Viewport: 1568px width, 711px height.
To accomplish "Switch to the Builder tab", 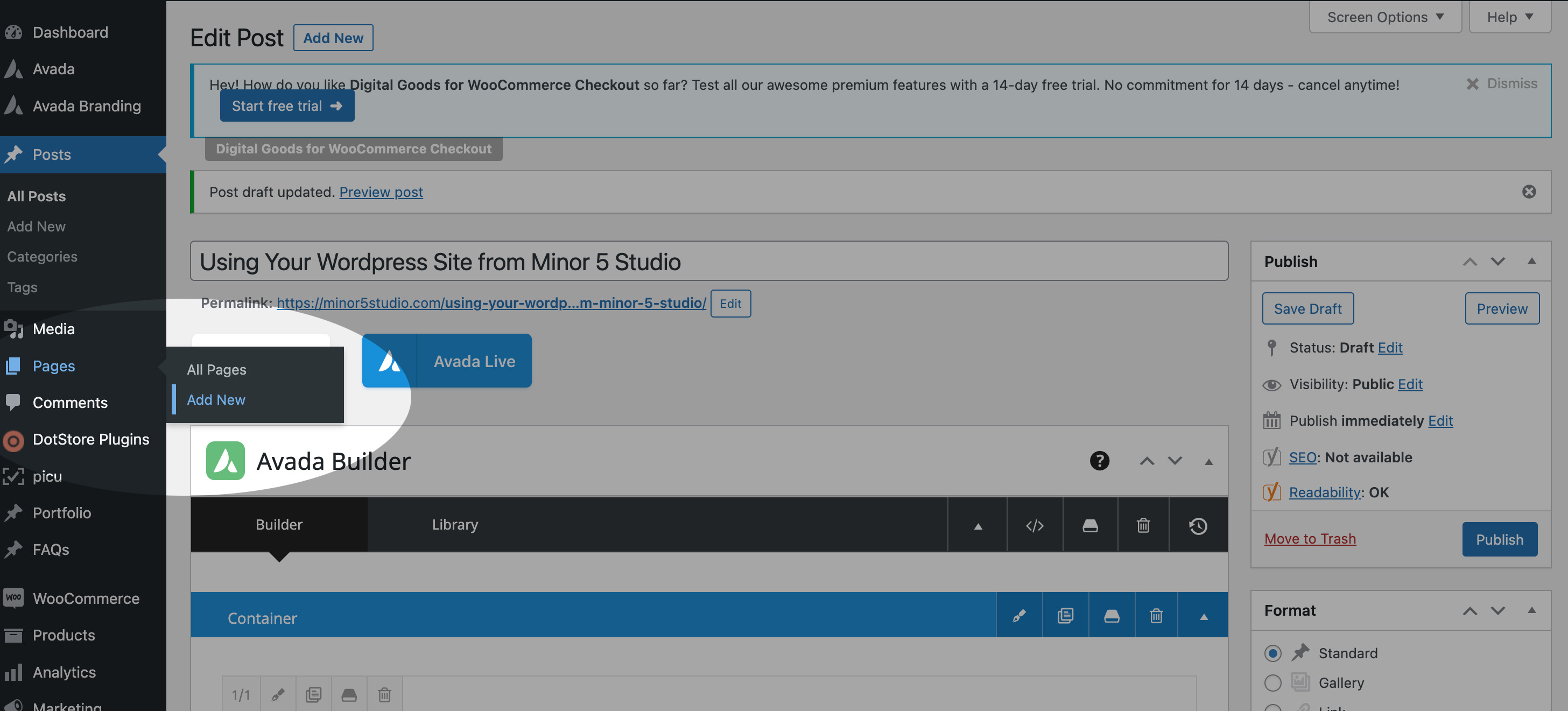I will tap(279, 524).
